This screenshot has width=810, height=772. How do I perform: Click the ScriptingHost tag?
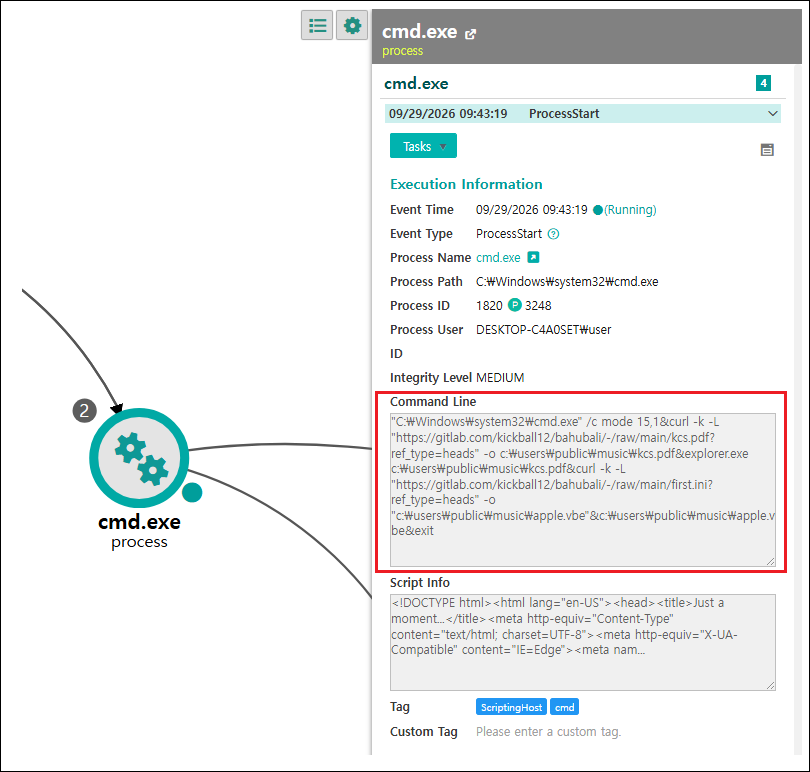(511, 707)
